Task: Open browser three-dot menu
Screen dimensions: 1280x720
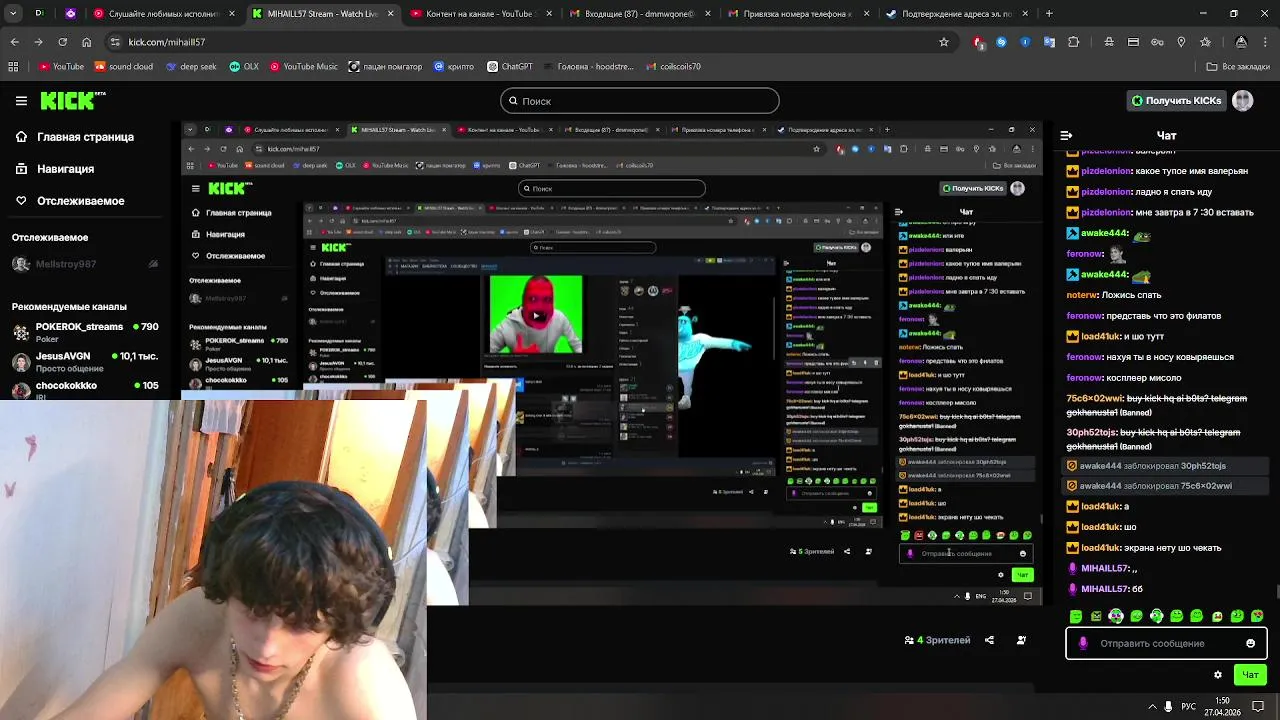Action: (x=1266, y=42)
